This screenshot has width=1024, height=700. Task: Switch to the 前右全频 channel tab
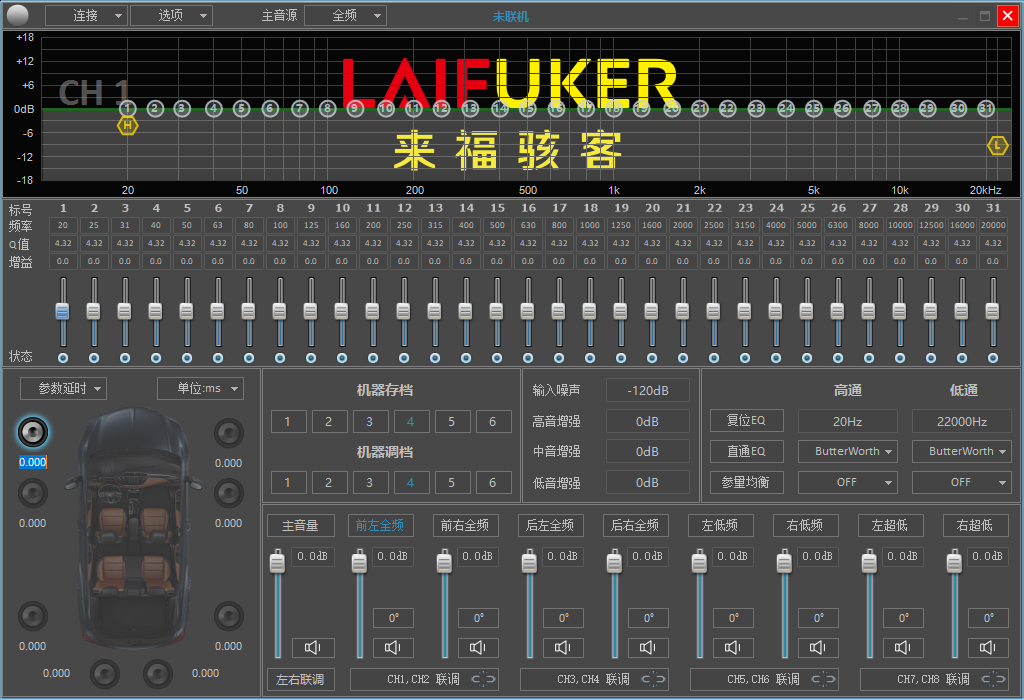pos(465,526)
